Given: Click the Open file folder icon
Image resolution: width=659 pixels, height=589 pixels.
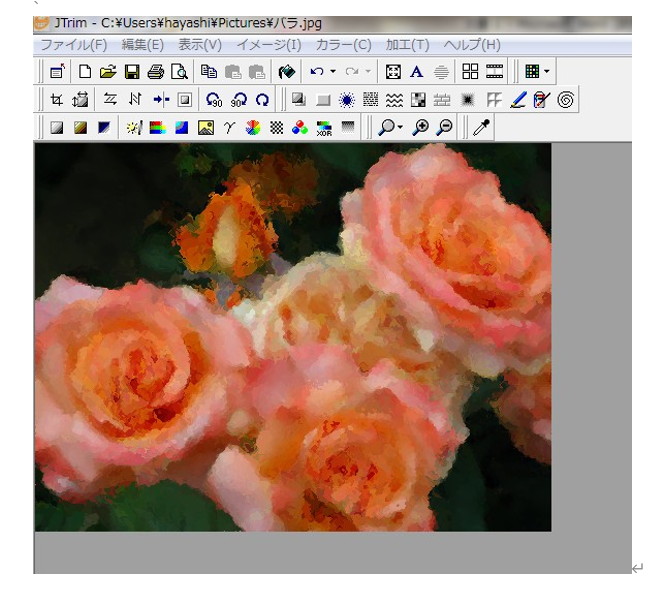Looking at the screenshot, I should tap(108, 72).
